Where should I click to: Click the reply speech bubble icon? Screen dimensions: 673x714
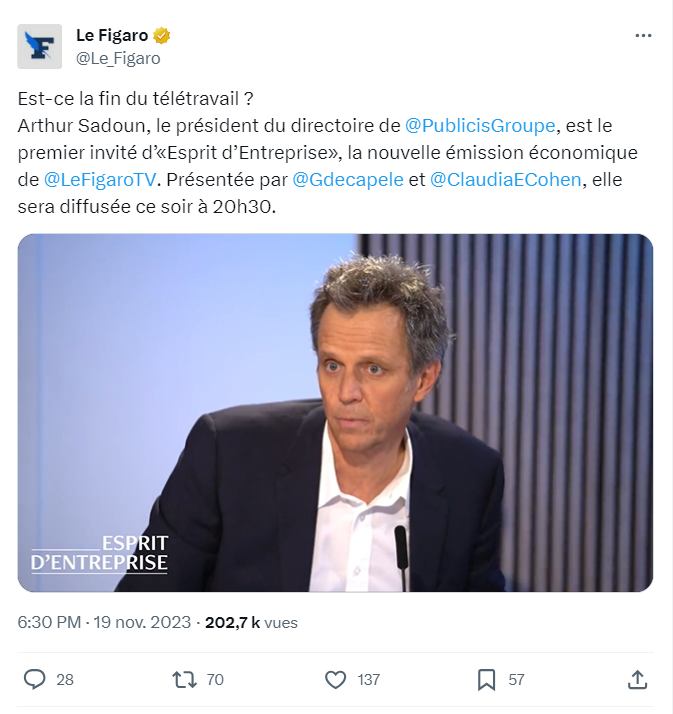tap(35, 679)
